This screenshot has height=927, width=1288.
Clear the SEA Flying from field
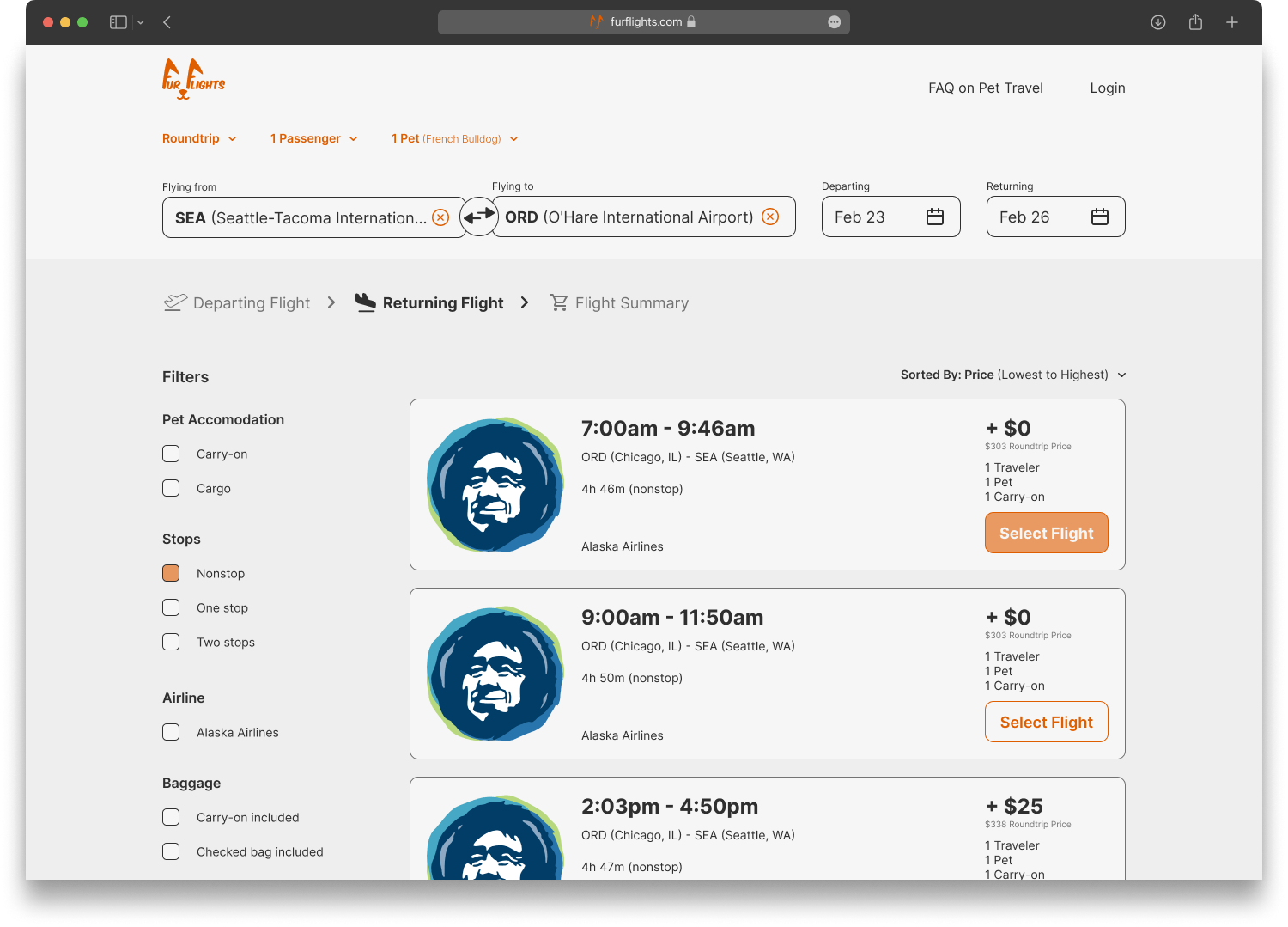[x=440, y=217]
